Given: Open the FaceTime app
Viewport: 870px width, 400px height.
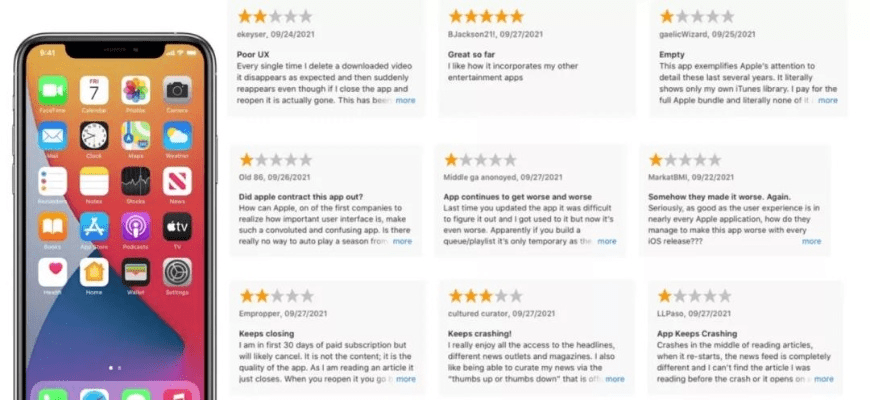Looking at the screenshot, I should click(x=52, y=90).
